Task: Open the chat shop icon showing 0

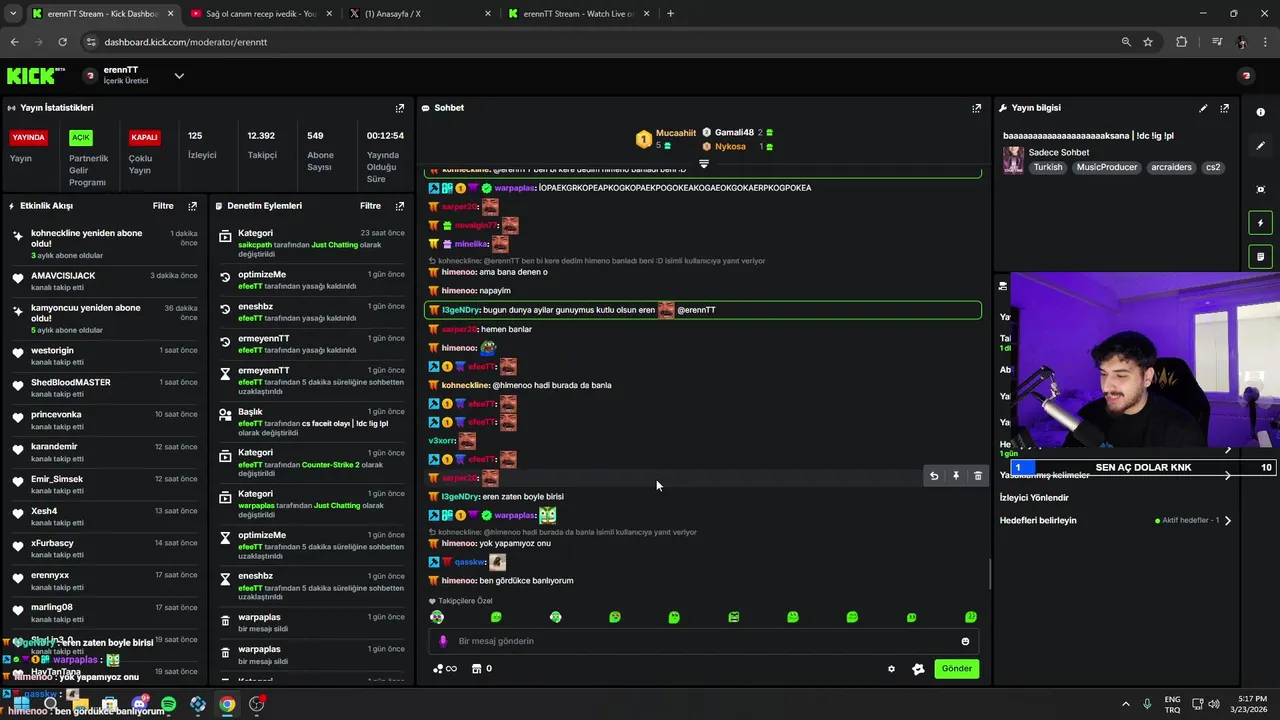Action: (x=482, y=669)
